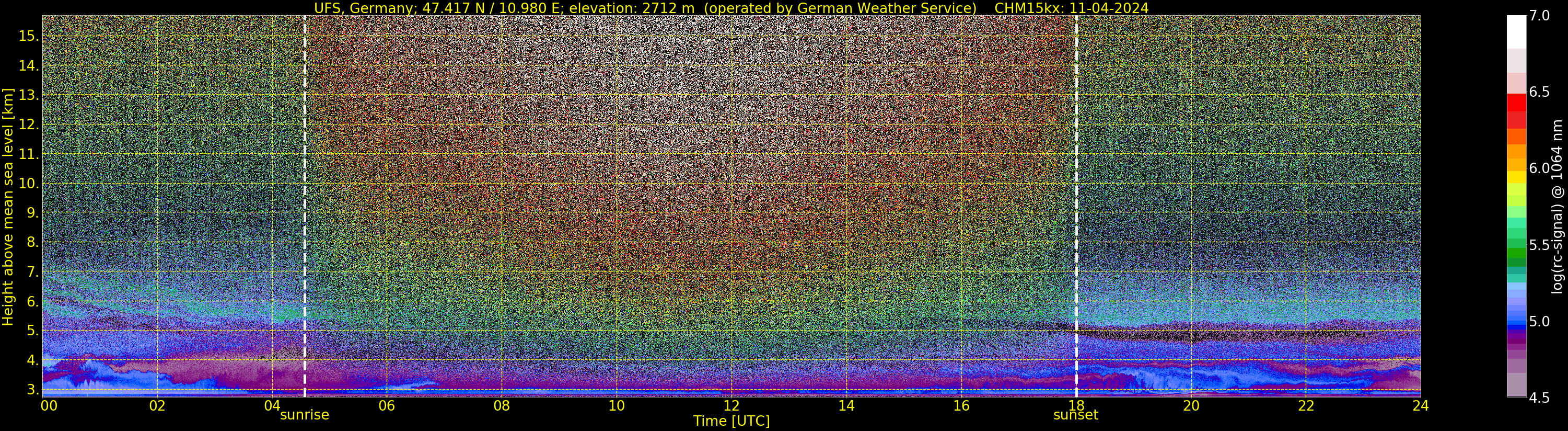The width and height of the screenshot is (1568, 431).
Task: Click the time tick label 20
Action: [1191, 405]
